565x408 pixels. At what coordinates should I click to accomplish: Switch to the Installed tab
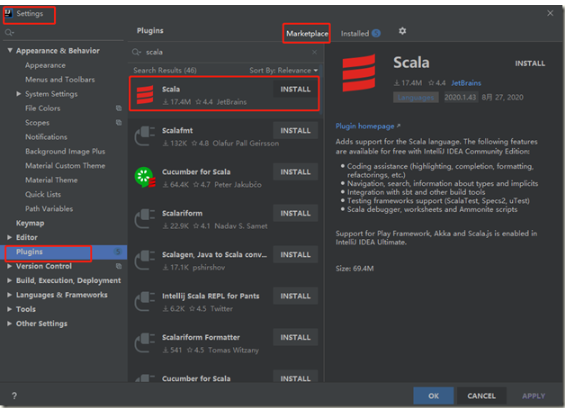pyautogui.click(x=360, y=34)
